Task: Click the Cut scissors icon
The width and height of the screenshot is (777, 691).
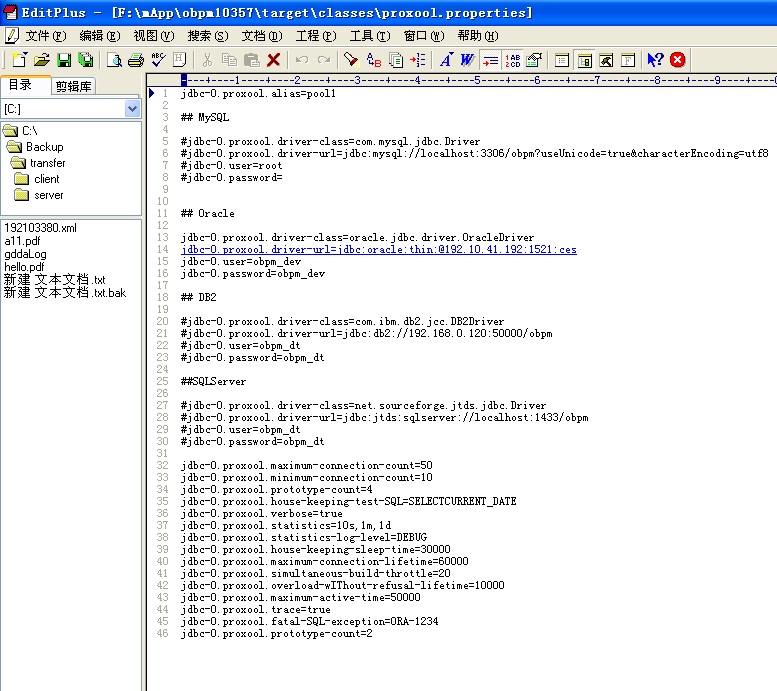Action: coord(208,60)
